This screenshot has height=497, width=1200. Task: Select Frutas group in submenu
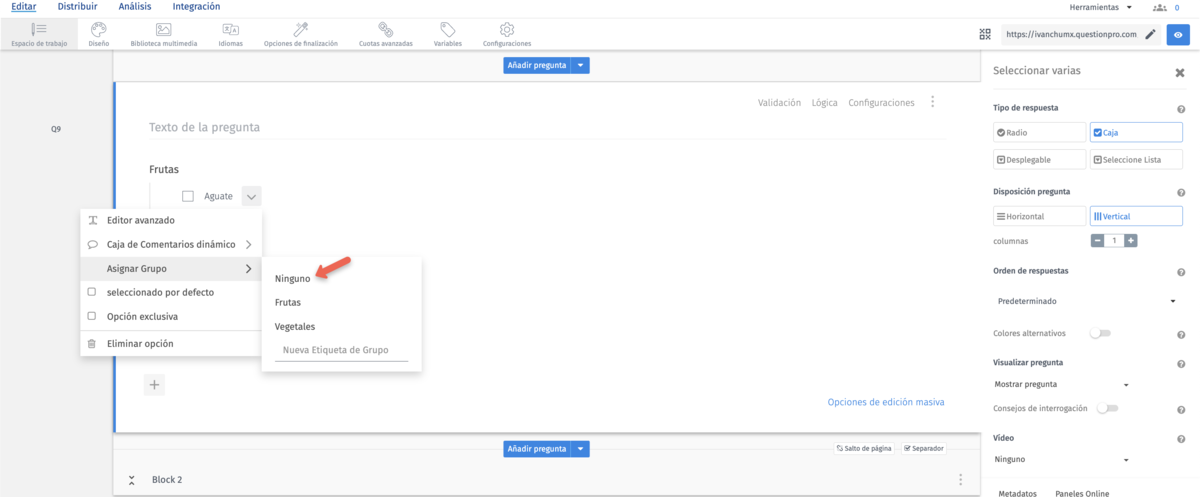288,302
